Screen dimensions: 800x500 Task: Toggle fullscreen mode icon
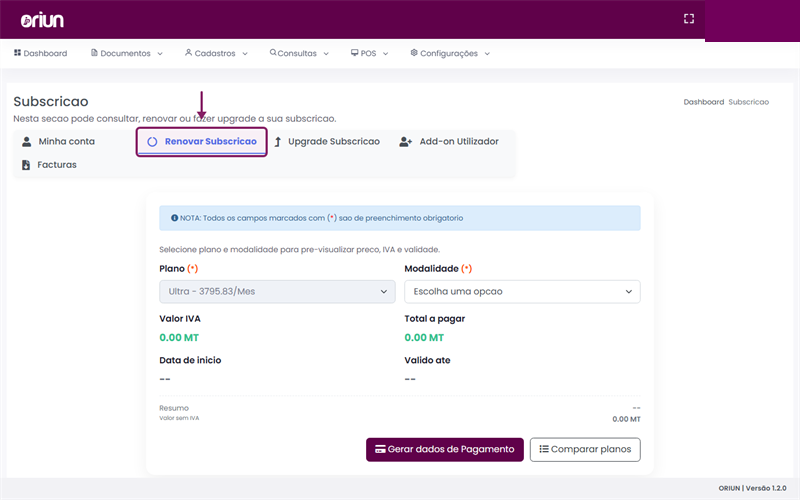coord(689,19)
